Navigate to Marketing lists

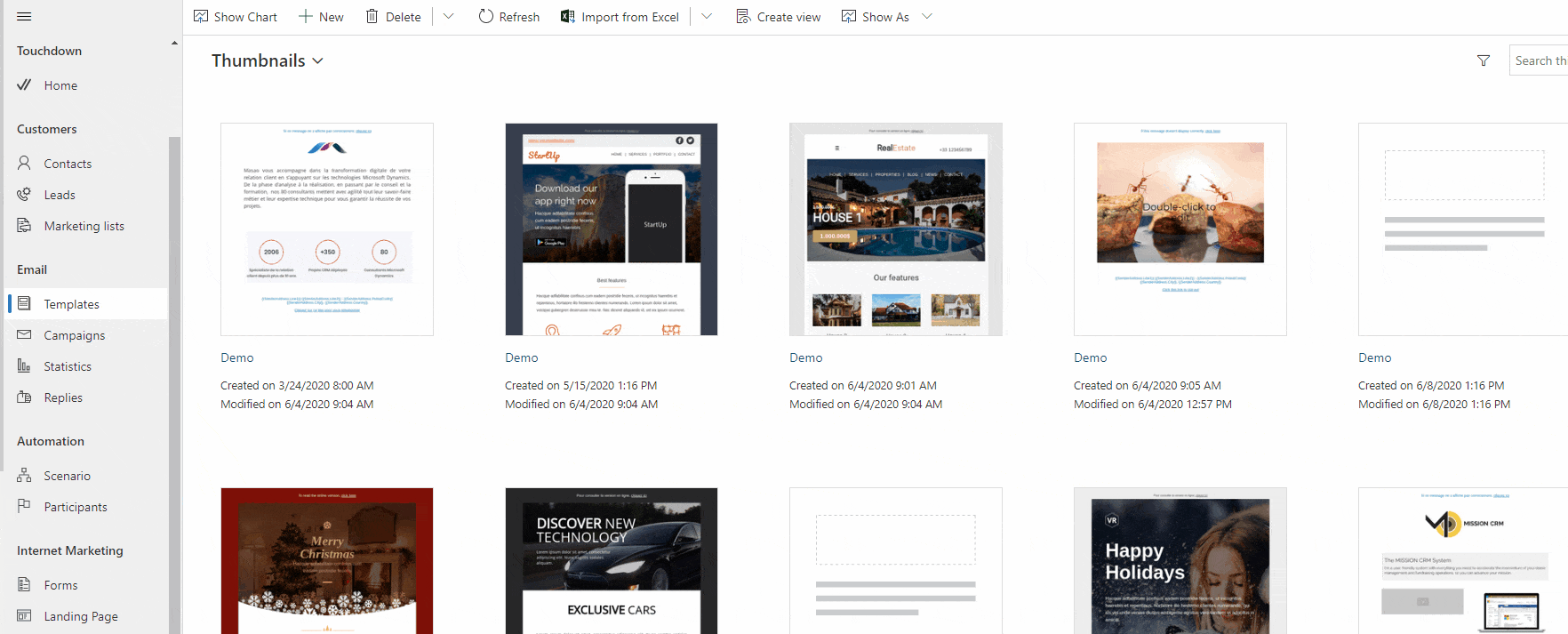[84, 226]
